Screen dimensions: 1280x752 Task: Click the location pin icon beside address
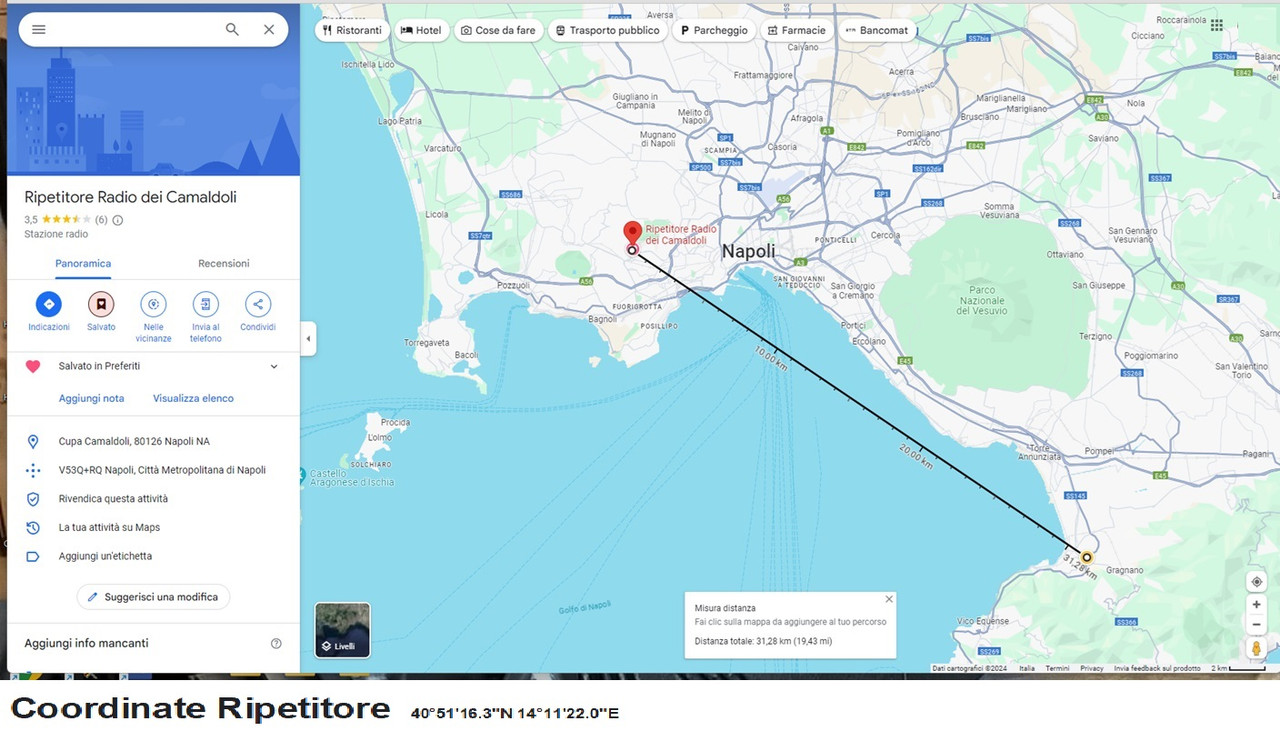(33, 441)
